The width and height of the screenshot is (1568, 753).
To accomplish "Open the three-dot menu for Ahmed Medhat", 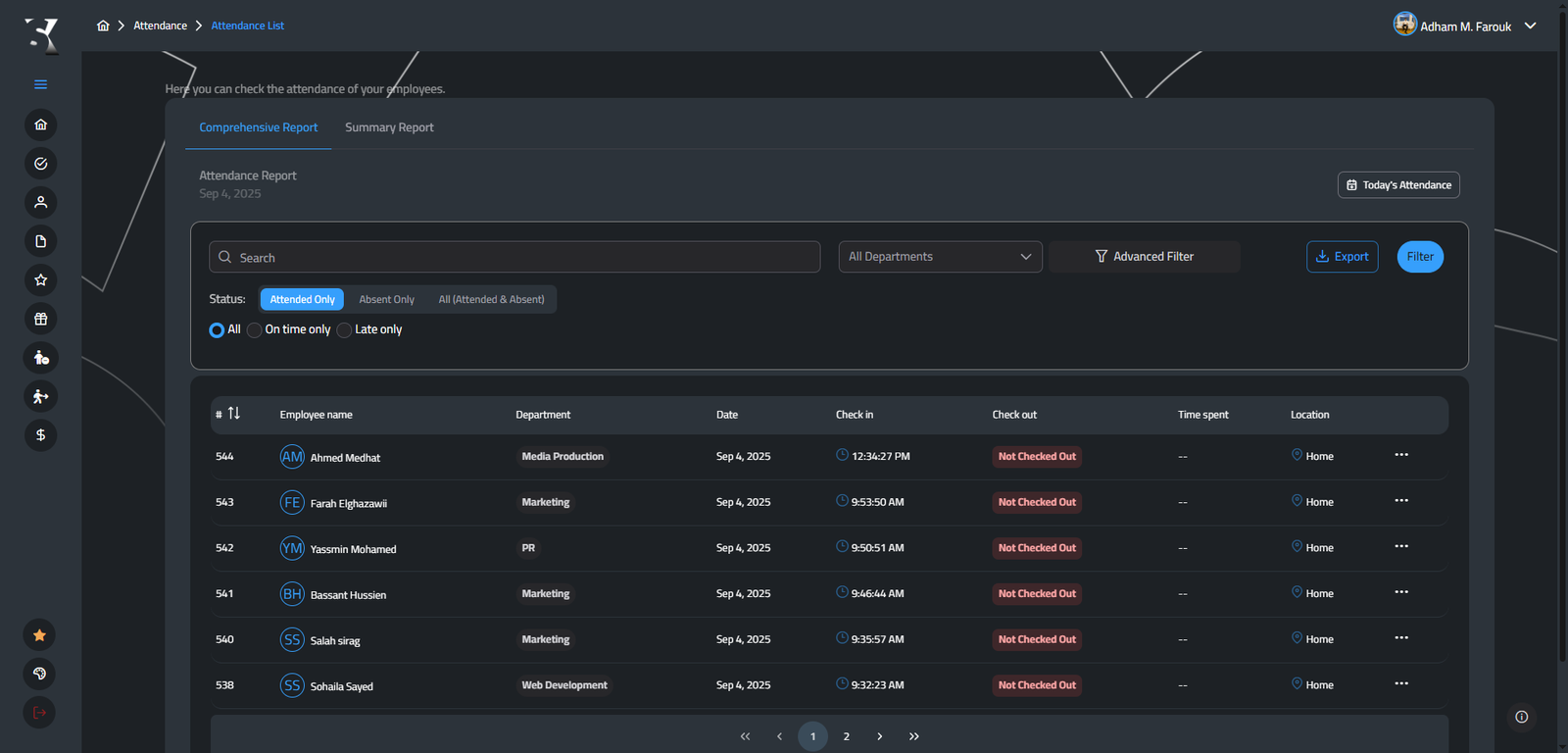I will [1400, 455].
